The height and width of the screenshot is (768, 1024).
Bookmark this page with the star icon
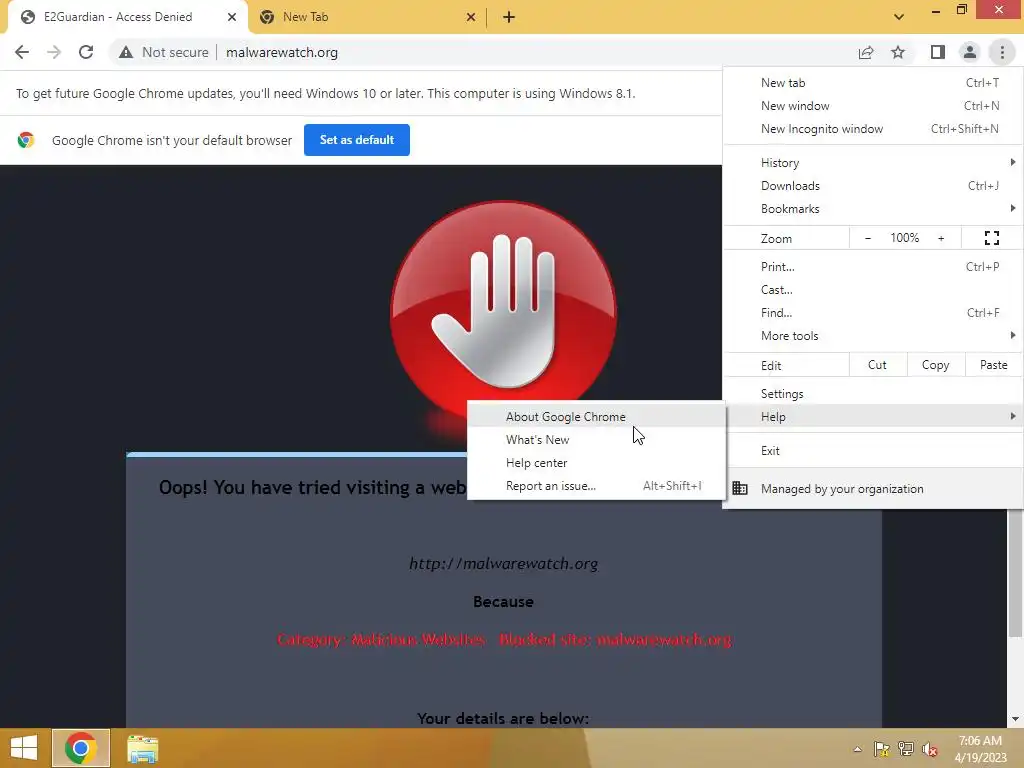898,52
